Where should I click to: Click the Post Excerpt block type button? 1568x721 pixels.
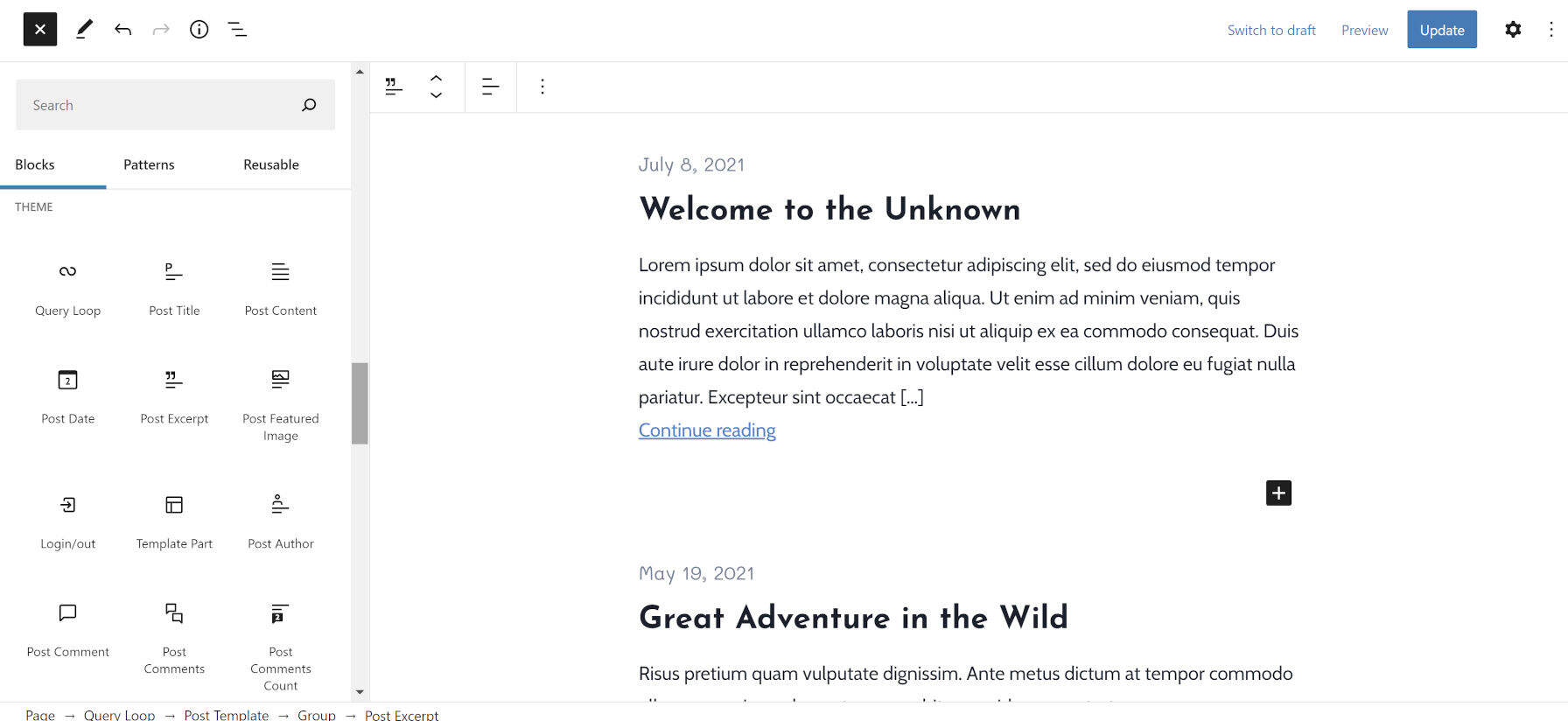[394, 87]
